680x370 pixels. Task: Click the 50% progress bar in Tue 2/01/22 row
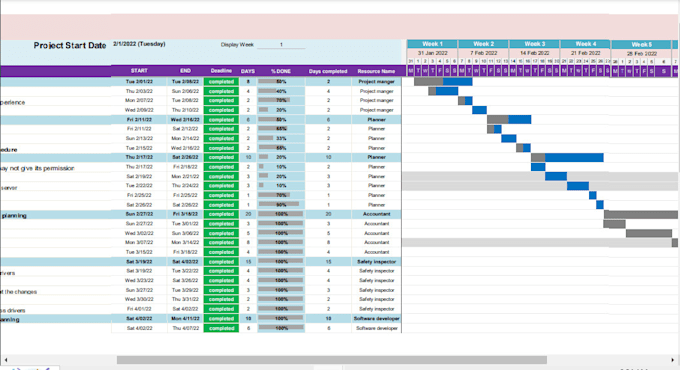tap(281, 82)
